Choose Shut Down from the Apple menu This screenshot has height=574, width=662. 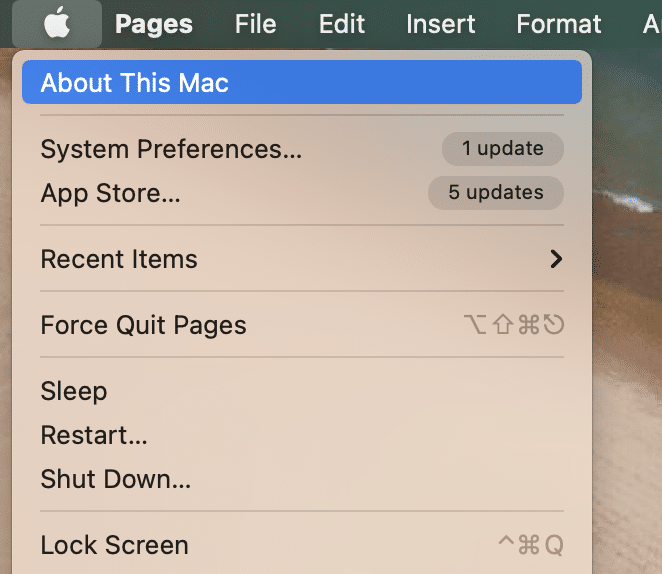115,479
